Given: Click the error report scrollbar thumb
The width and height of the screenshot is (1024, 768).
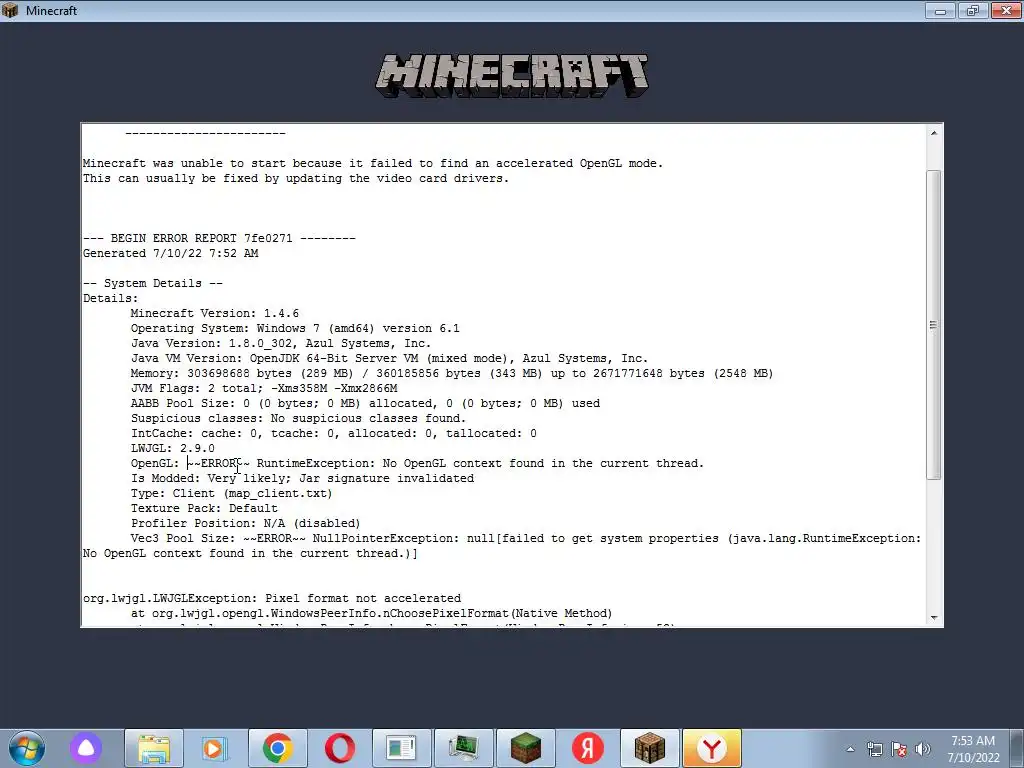Looking at the screenshot, I should pyautogui.click(x=934, y=325).
